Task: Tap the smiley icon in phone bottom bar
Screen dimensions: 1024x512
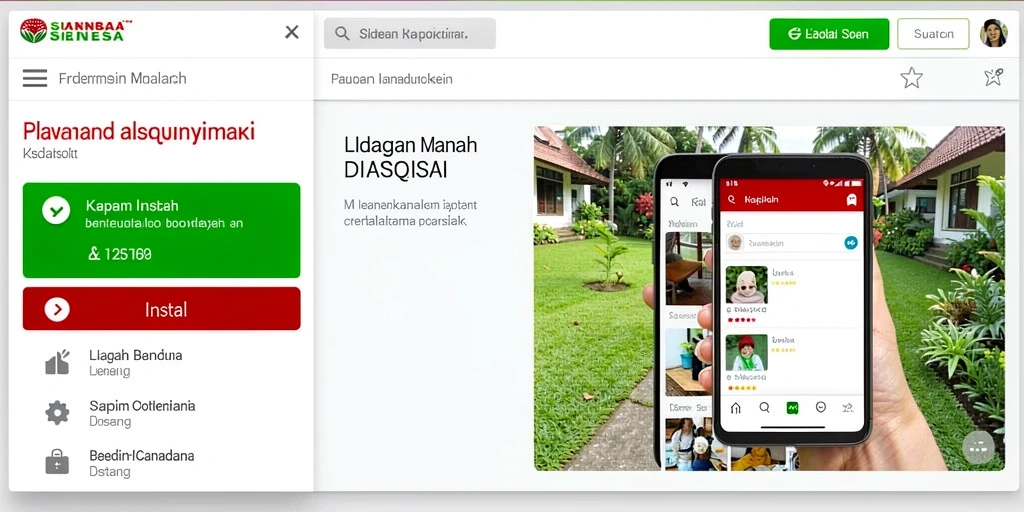Action: (821, 408)
